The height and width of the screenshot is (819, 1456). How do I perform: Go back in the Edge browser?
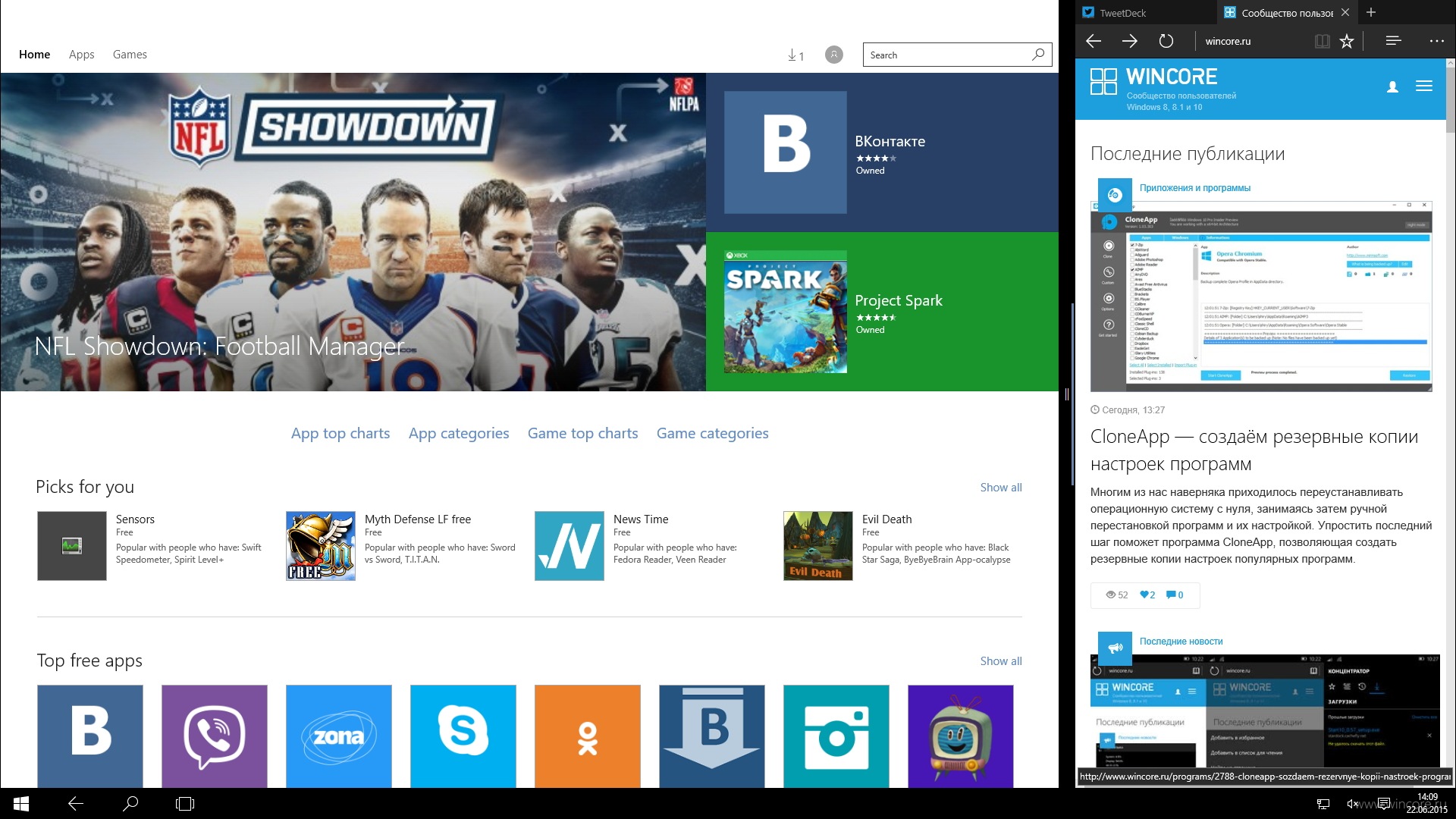(1094, 41)
